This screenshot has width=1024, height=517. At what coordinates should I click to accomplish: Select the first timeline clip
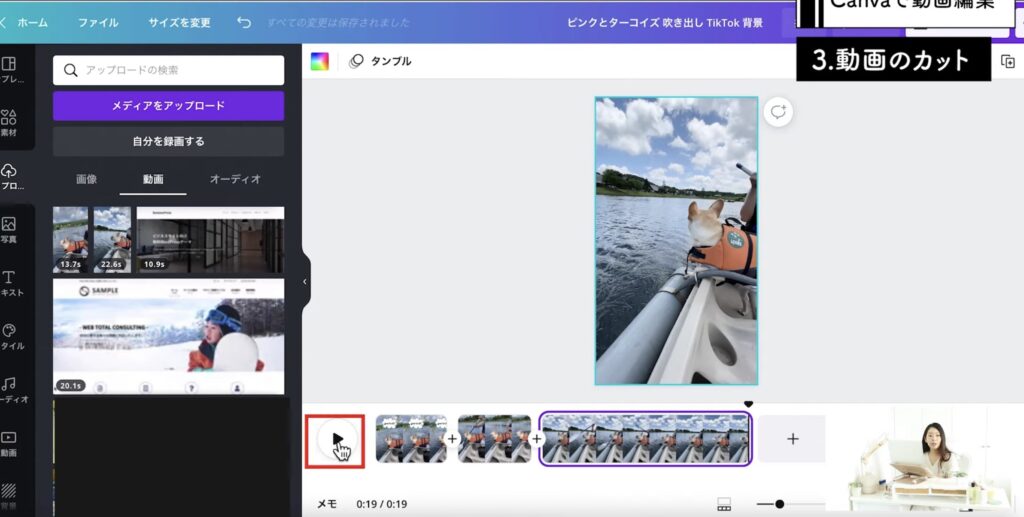click(411, 439)
